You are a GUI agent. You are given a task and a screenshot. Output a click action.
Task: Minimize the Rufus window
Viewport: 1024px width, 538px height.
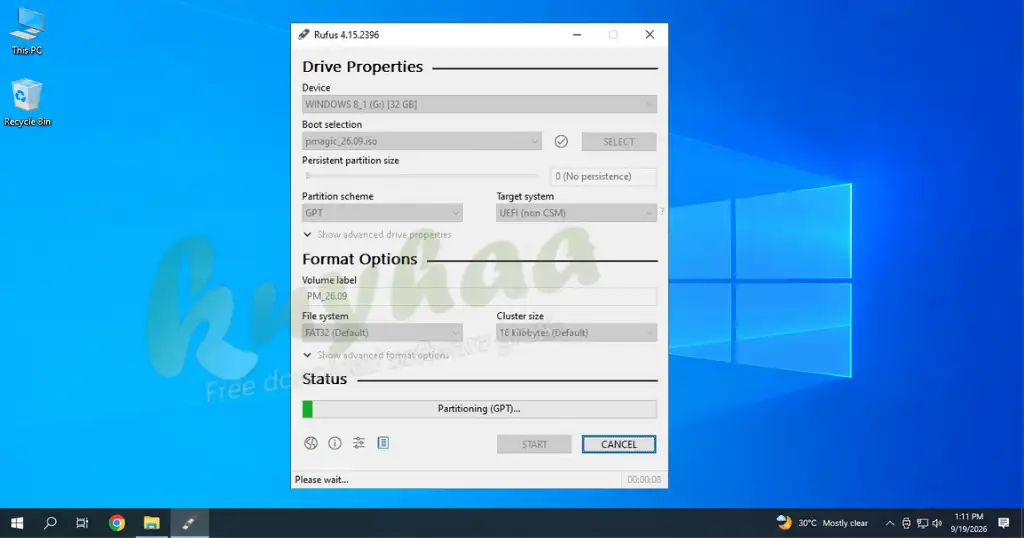(x=577, y=35)
